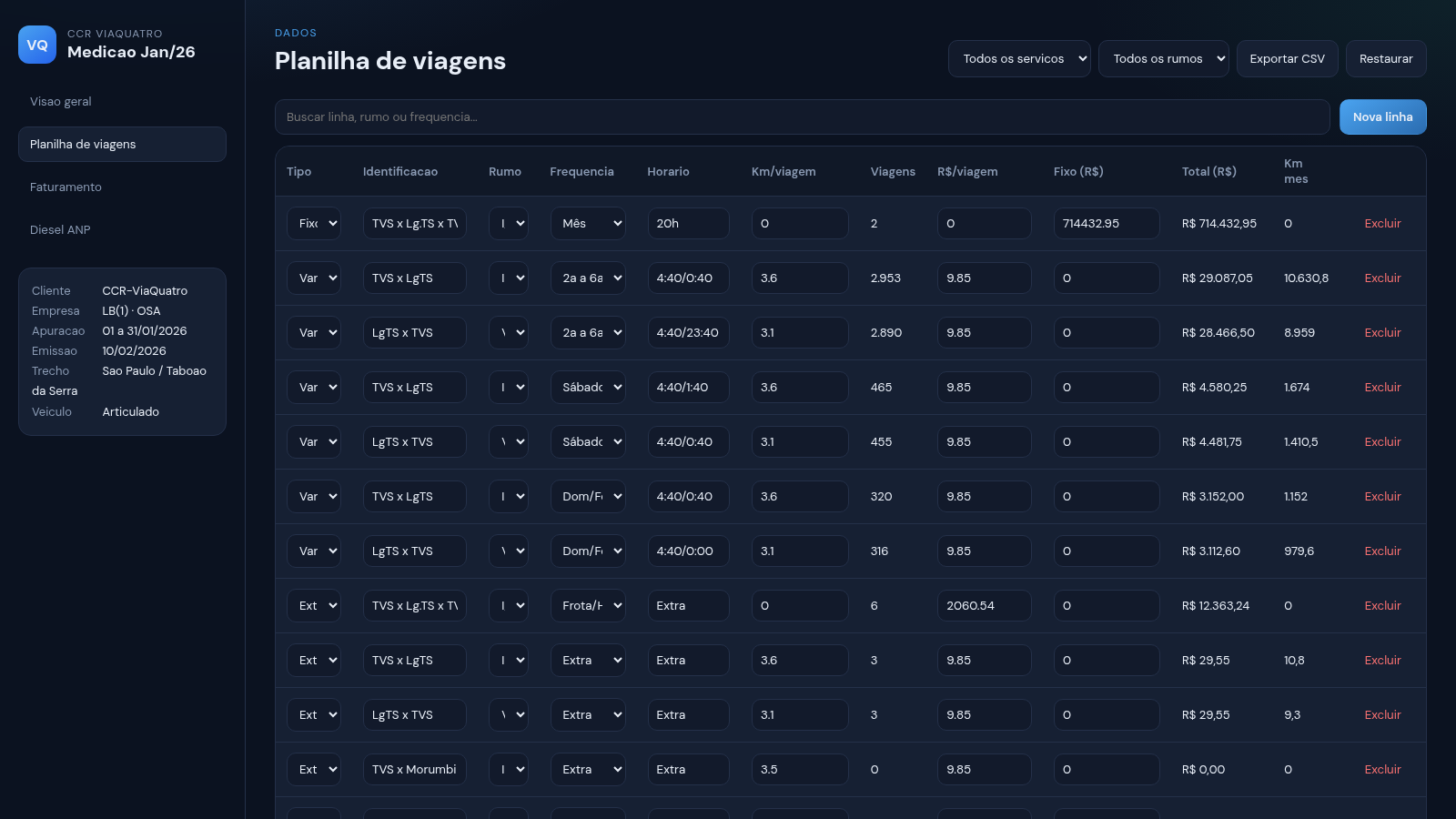Click the VQ logo icon

(x=37, y=45)
